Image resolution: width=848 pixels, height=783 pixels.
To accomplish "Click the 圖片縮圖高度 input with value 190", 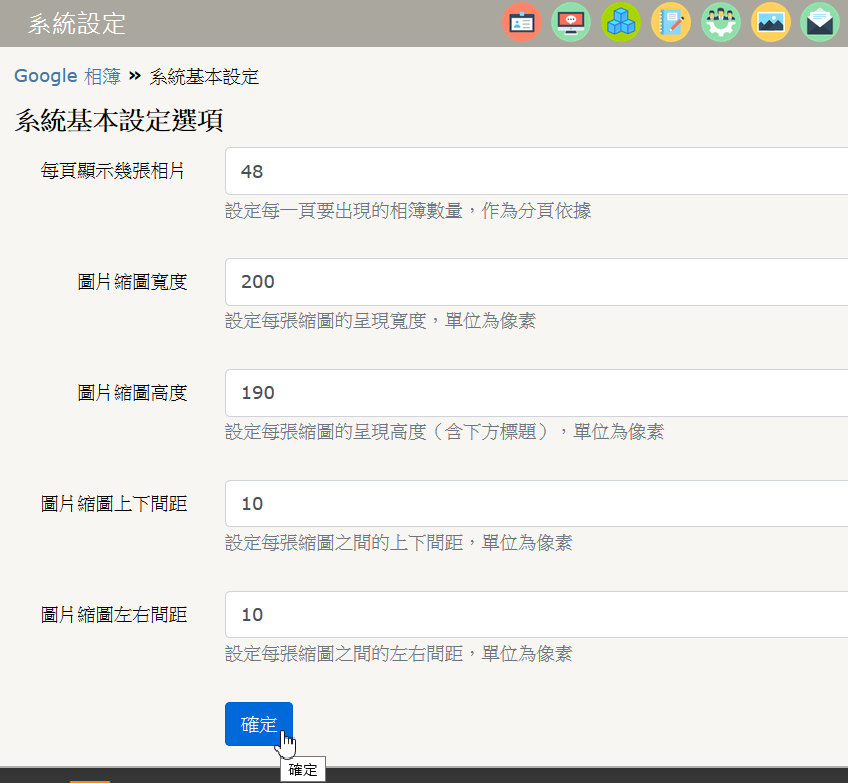I will pyautogui.click(x=536, y=393).
